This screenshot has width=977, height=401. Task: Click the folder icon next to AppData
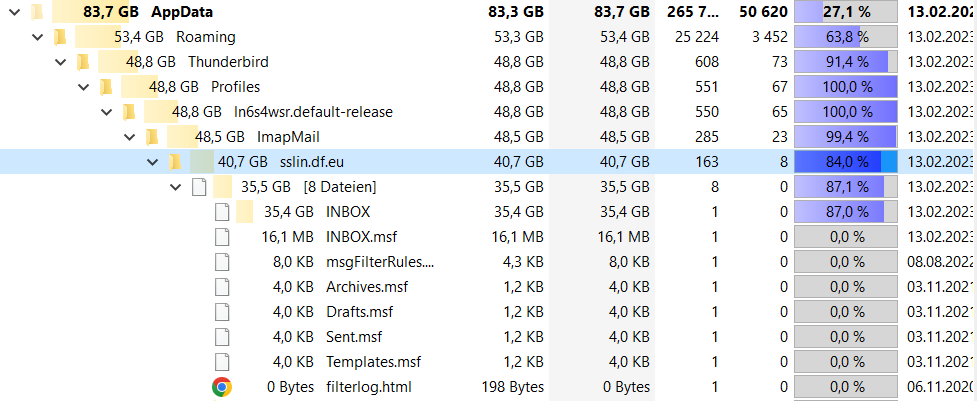37,12
